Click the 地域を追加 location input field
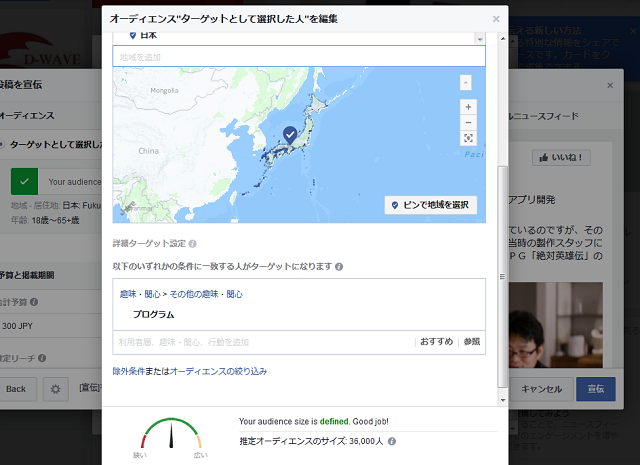The image size is (640, 465). 298,56
